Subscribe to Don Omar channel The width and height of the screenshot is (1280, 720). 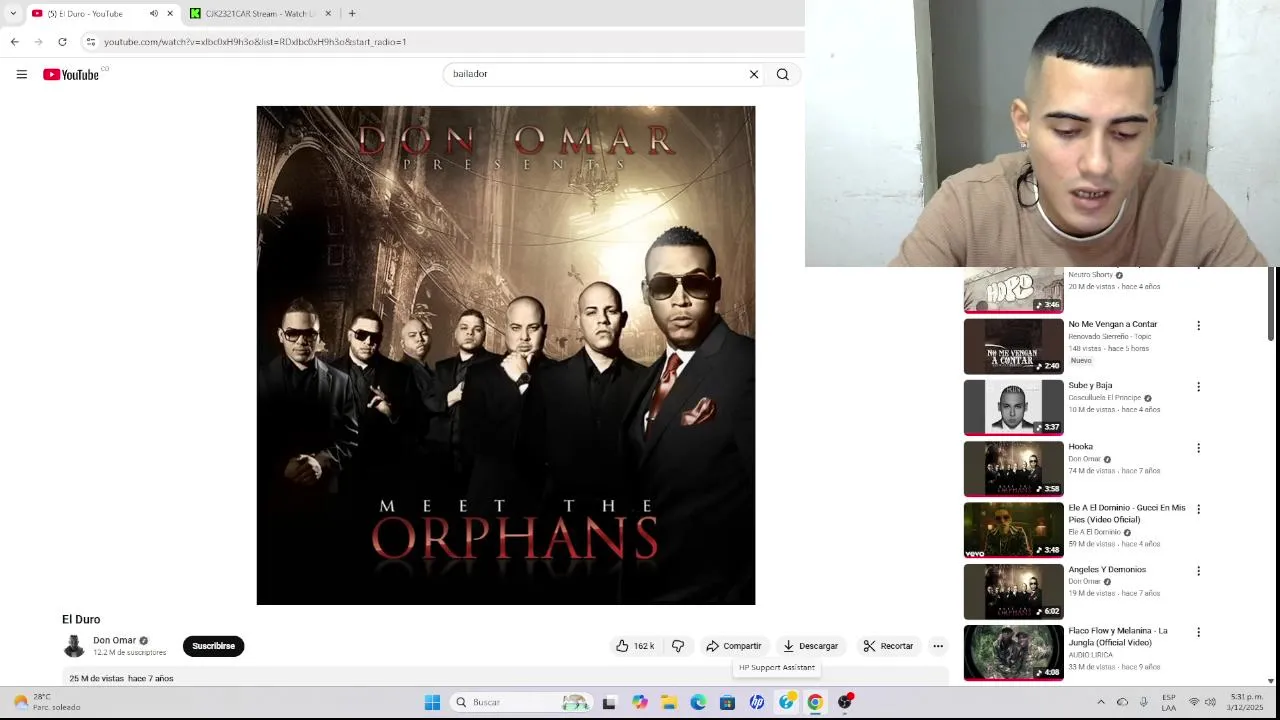[x=213, y=646]
